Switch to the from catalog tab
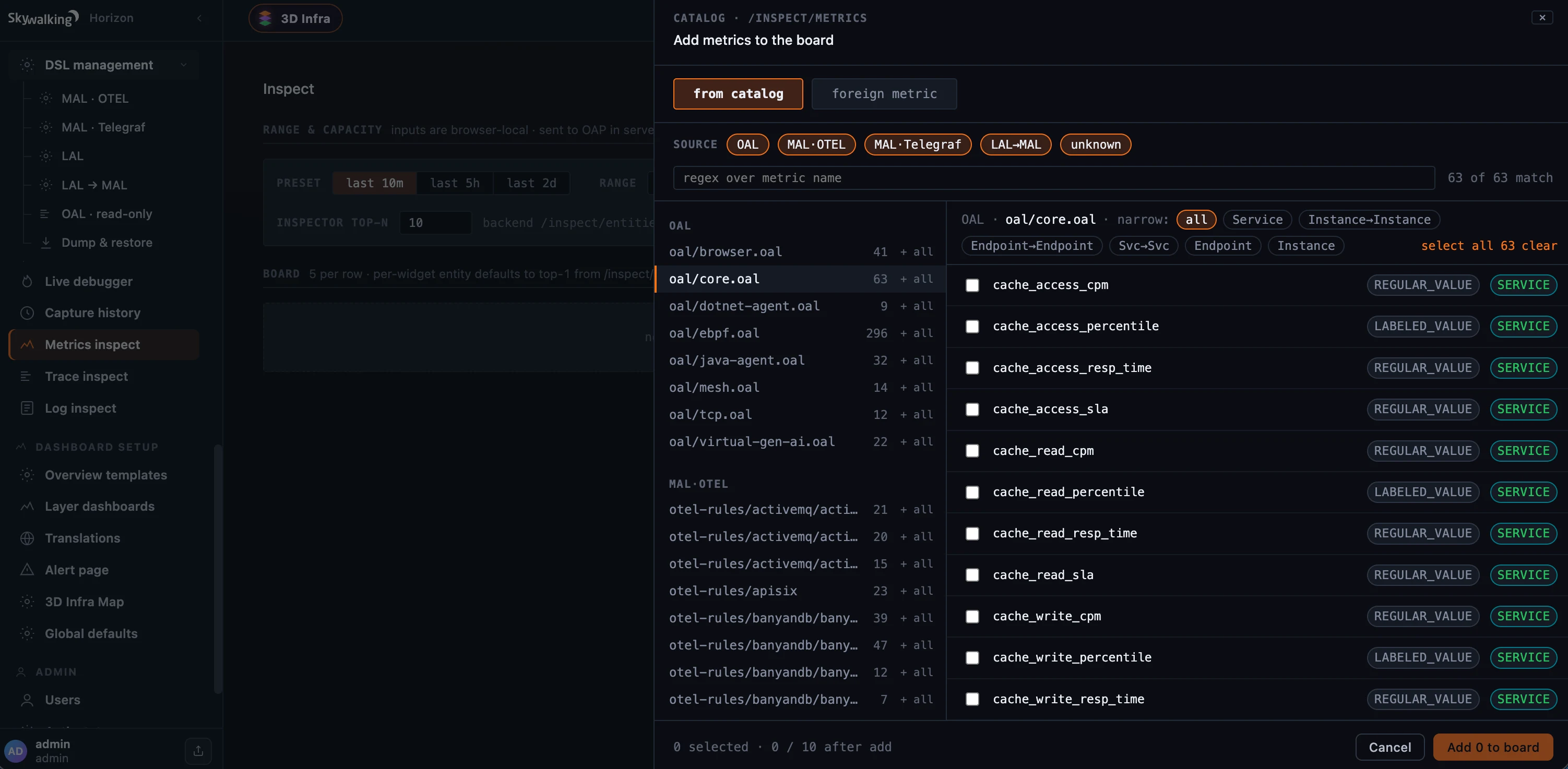Image resolution: width=1568 pixels, height=769 pixels. pos(738,94)
